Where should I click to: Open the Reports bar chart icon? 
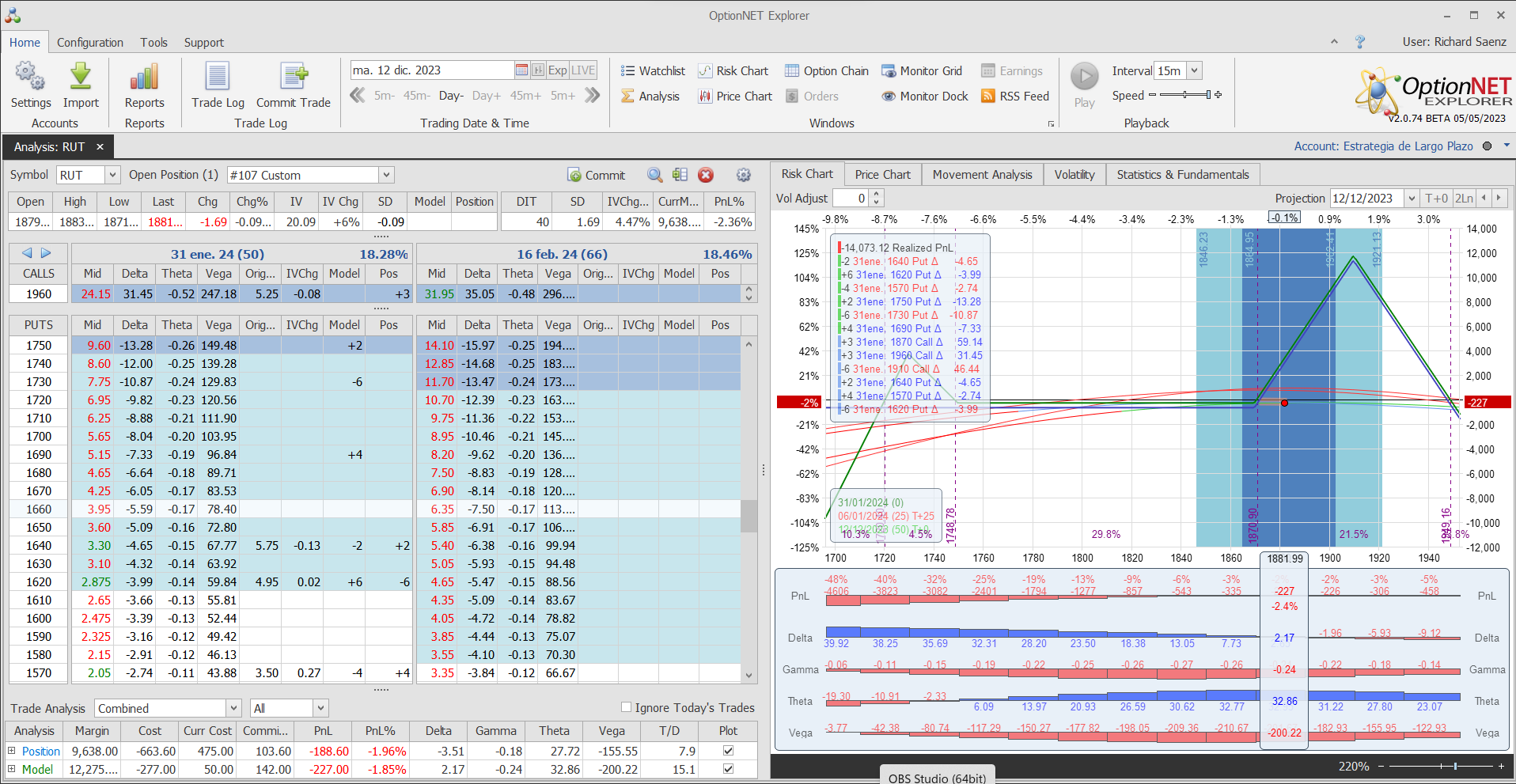(144, 85)
